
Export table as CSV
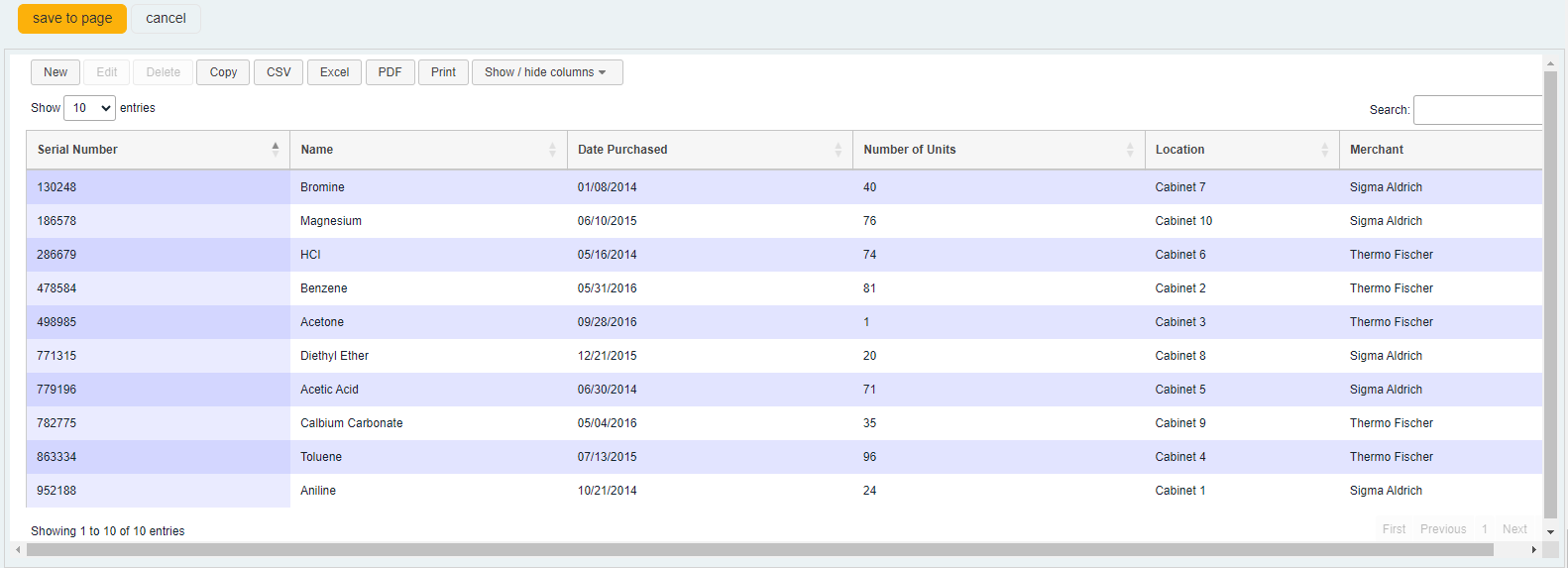(x=279, y=72)
